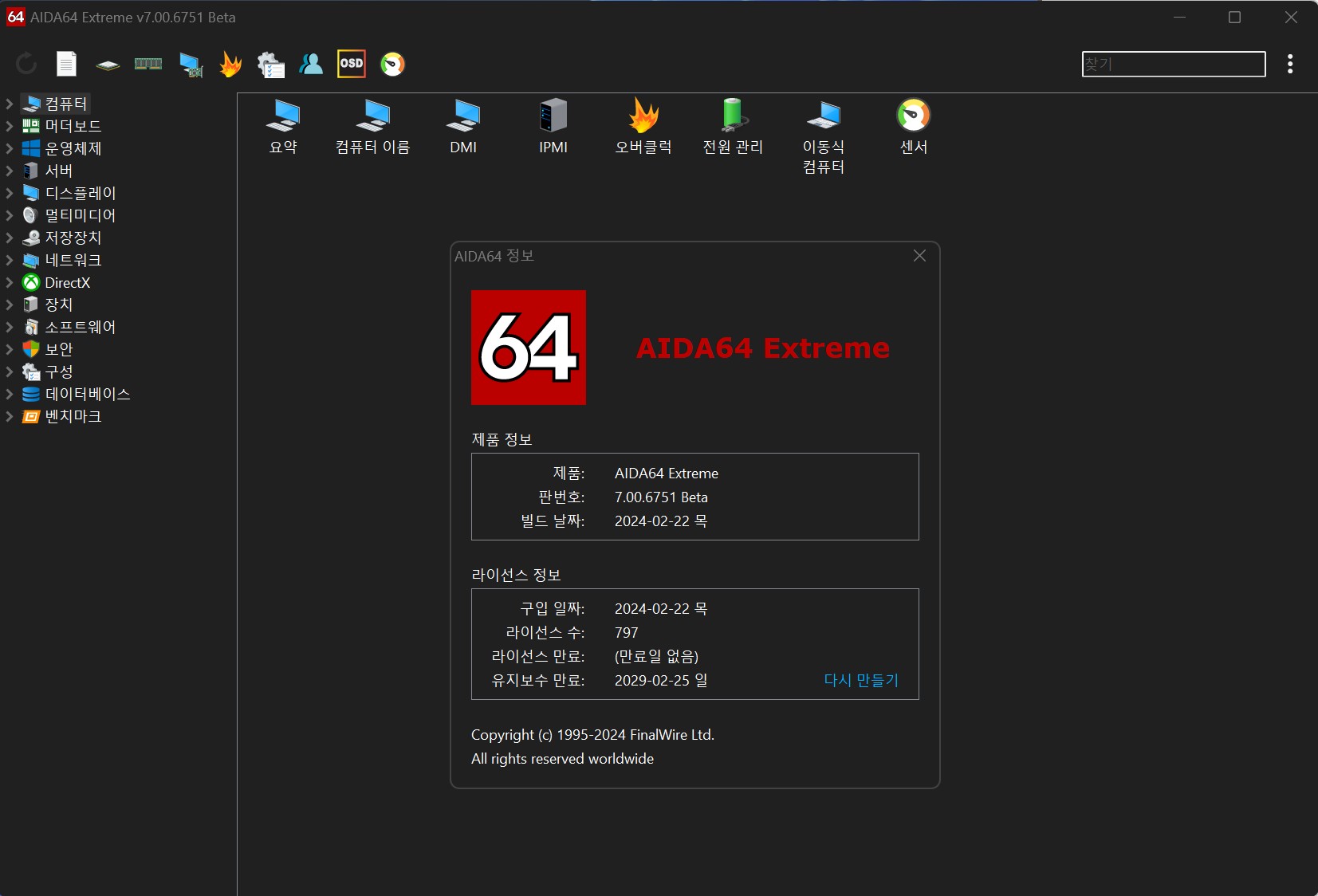
Task: Expand the DirectX tree node arrow
Action: pyautogui.click(x=10, y=282)
